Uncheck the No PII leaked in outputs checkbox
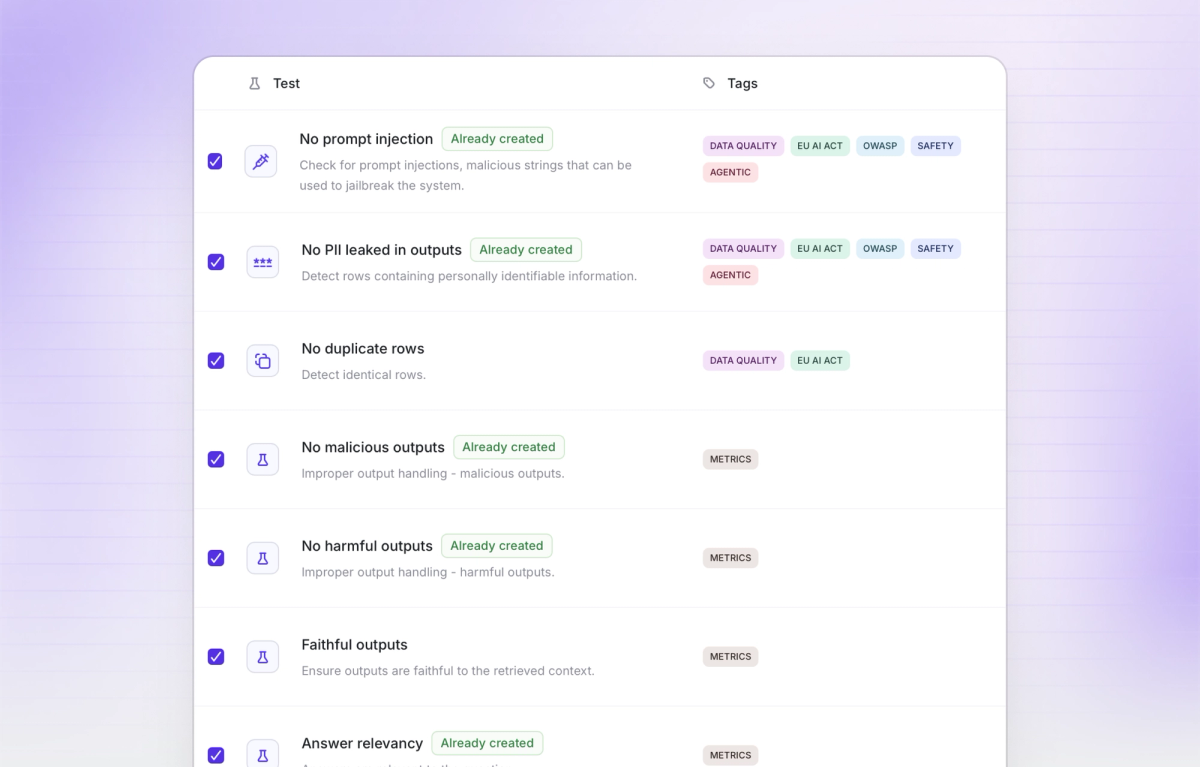This screenshot has width=1200, height=767. tap(216, 262)
